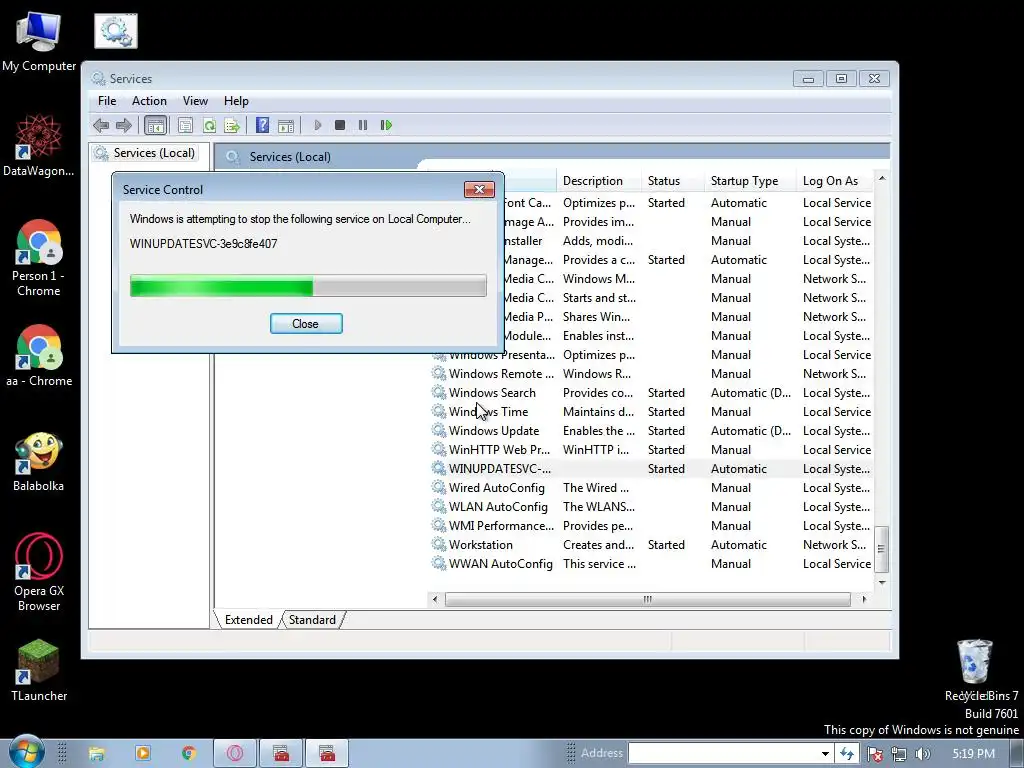Select the aa - Chrome desktop shortcut
1024x768 pixels.
coord(39,355)
